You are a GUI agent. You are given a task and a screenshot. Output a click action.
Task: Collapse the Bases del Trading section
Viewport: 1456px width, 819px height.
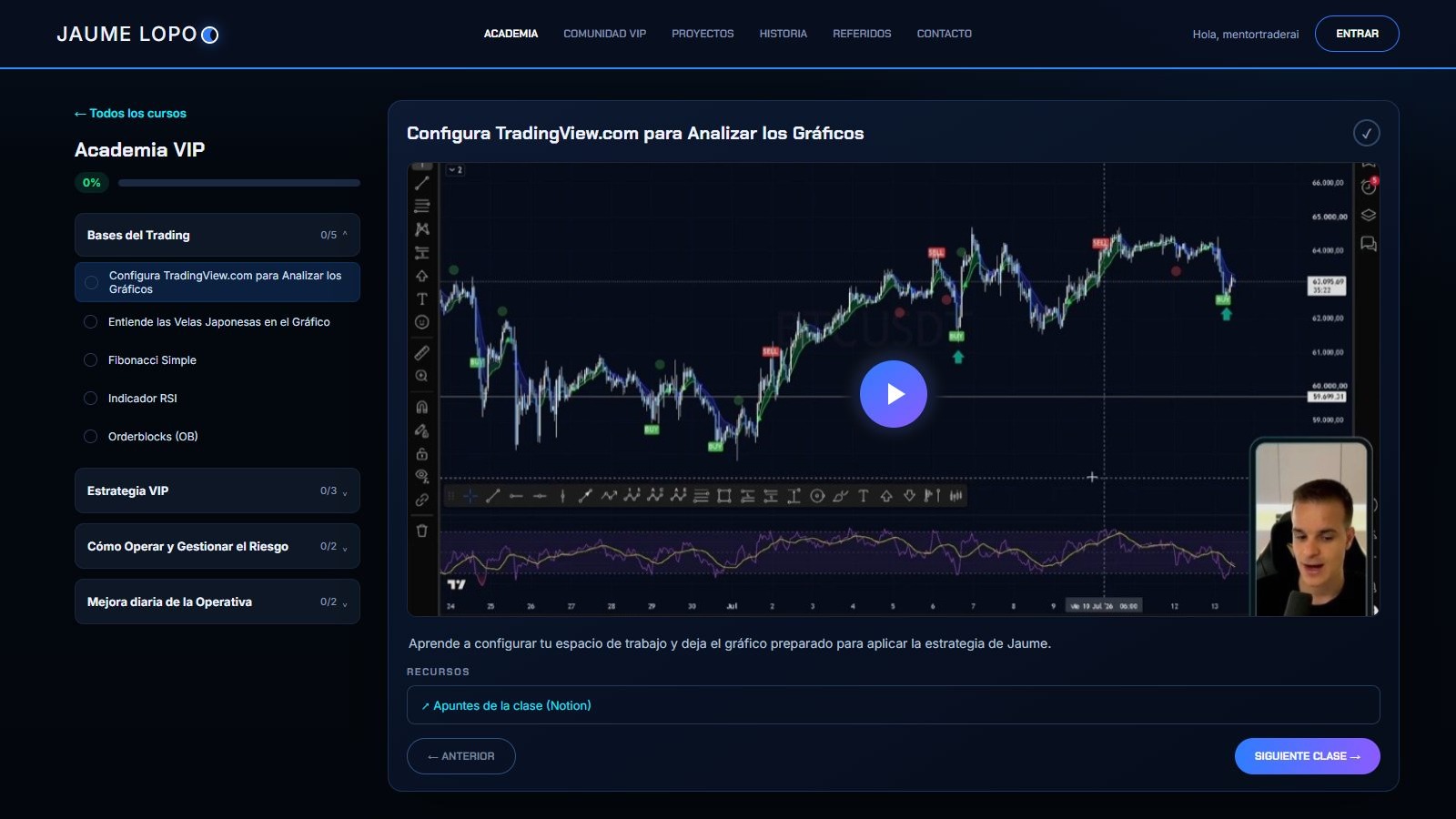tap(217, 235)
